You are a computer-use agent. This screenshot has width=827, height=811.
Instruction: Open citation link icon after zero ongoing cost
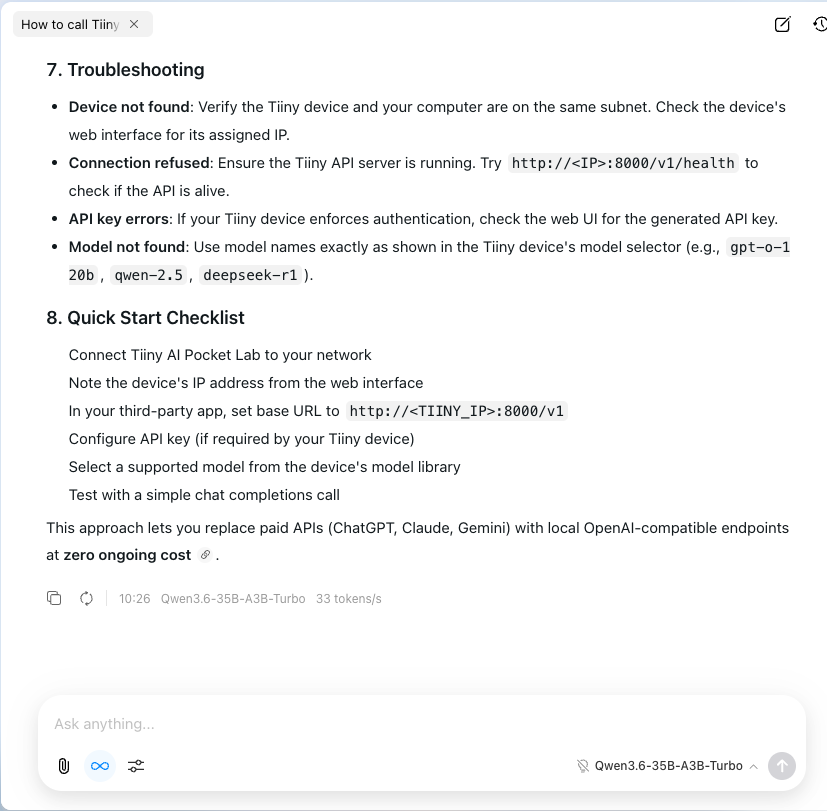tap(205, 555)
